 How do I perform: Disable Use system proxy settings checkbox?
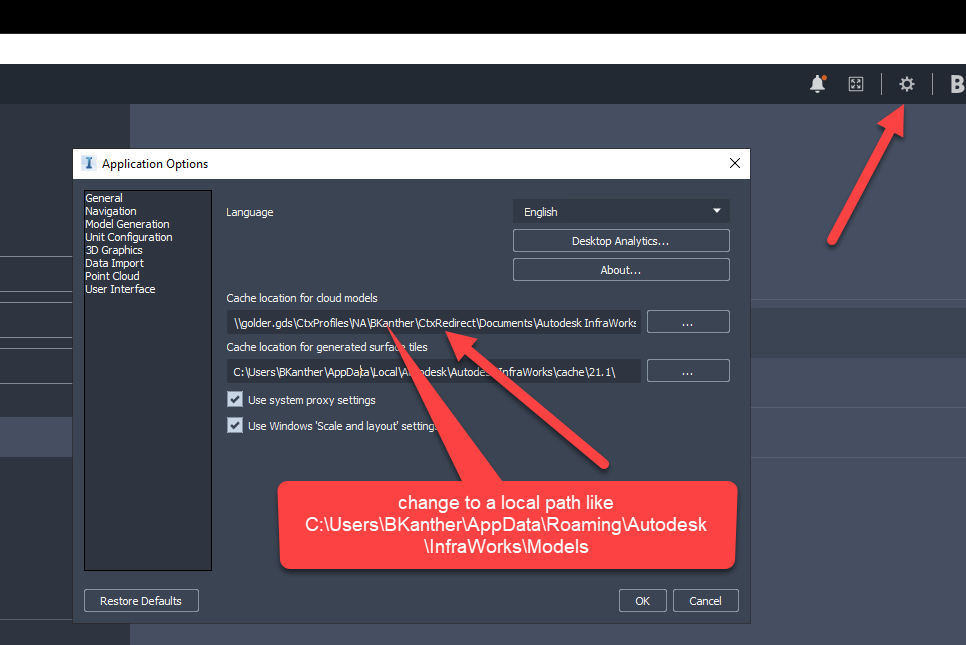tap(235, 399)
